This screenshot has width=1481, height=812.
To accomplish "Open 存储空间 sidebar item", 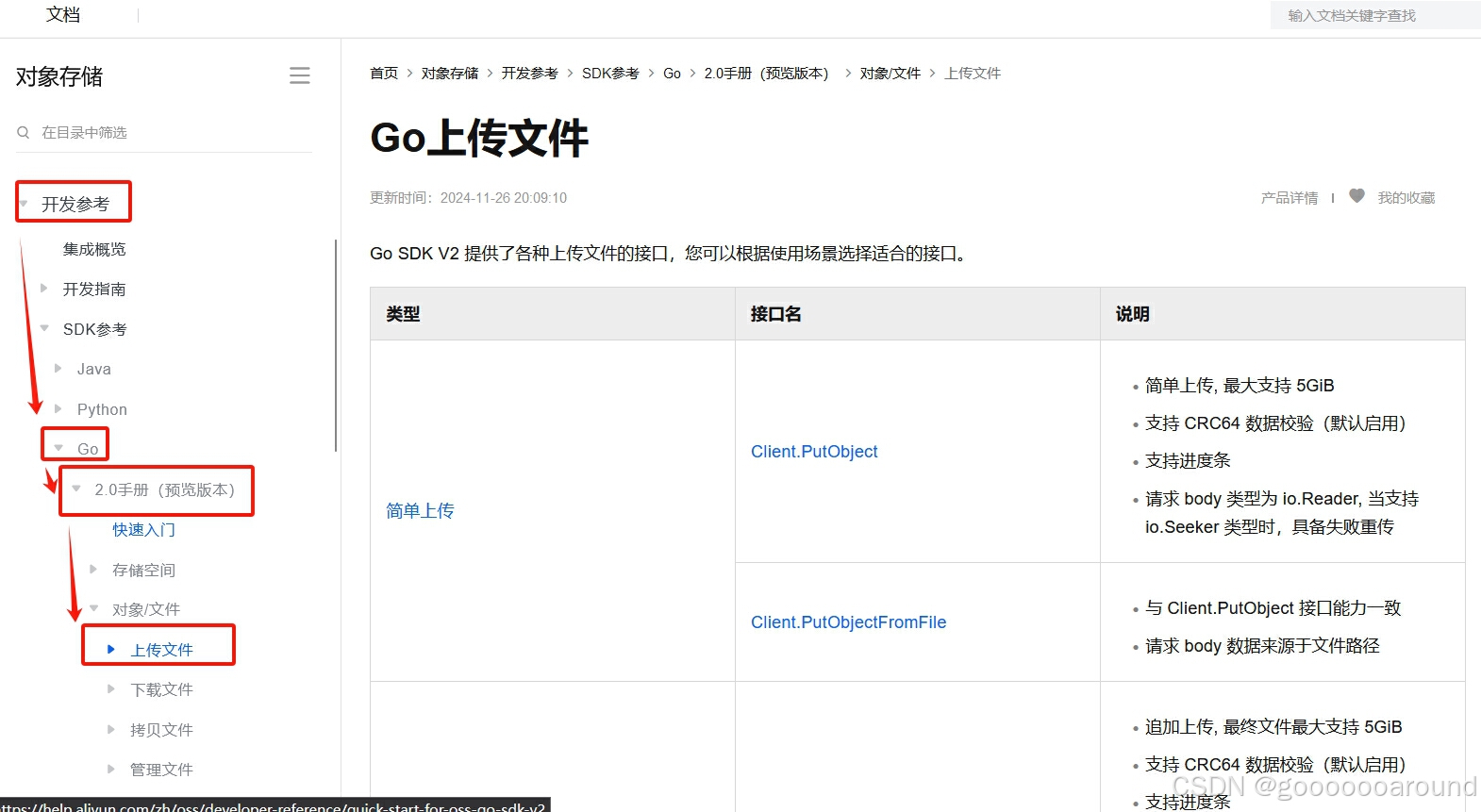I will pos(143,570).
